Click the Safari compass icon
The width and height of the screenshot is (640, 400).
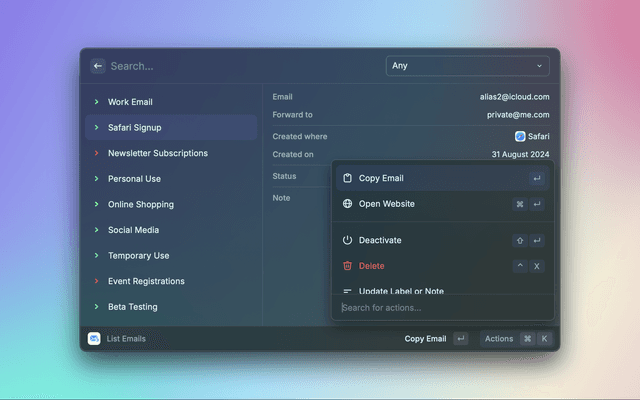click(x=520, y=136)
